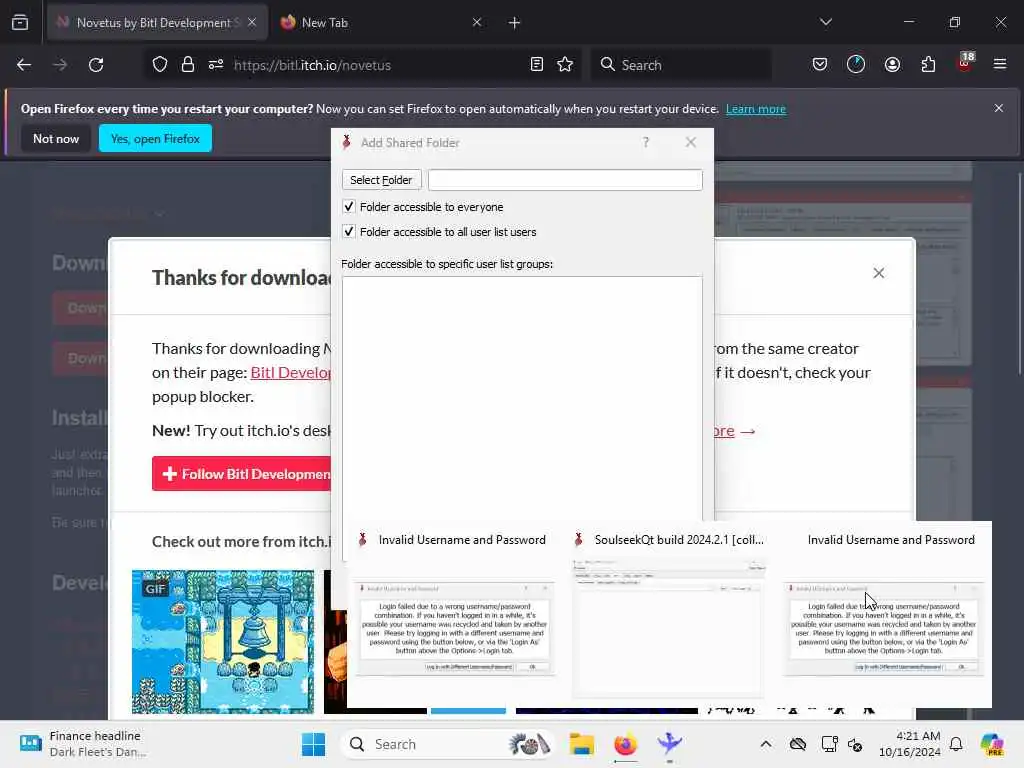Open the Bitl Development page link

pos(291,373)
